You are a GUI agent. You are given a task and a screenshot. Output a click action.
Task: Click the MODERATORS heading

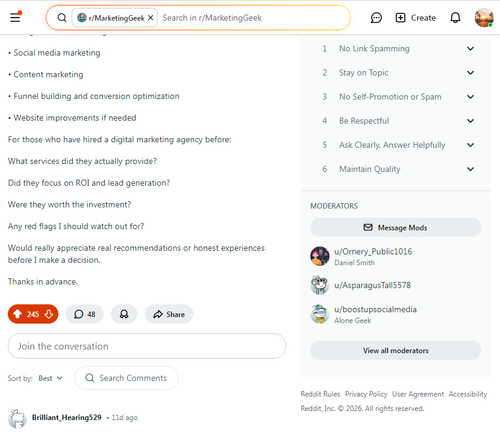click(x=334, y=206)
